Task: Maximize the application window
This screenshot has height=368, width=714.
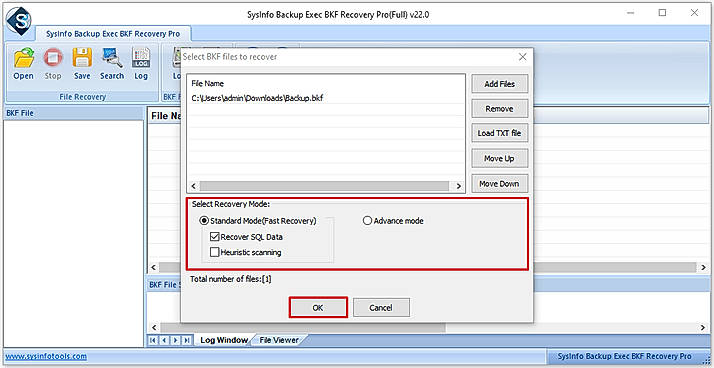Action: tap(663, 13)
